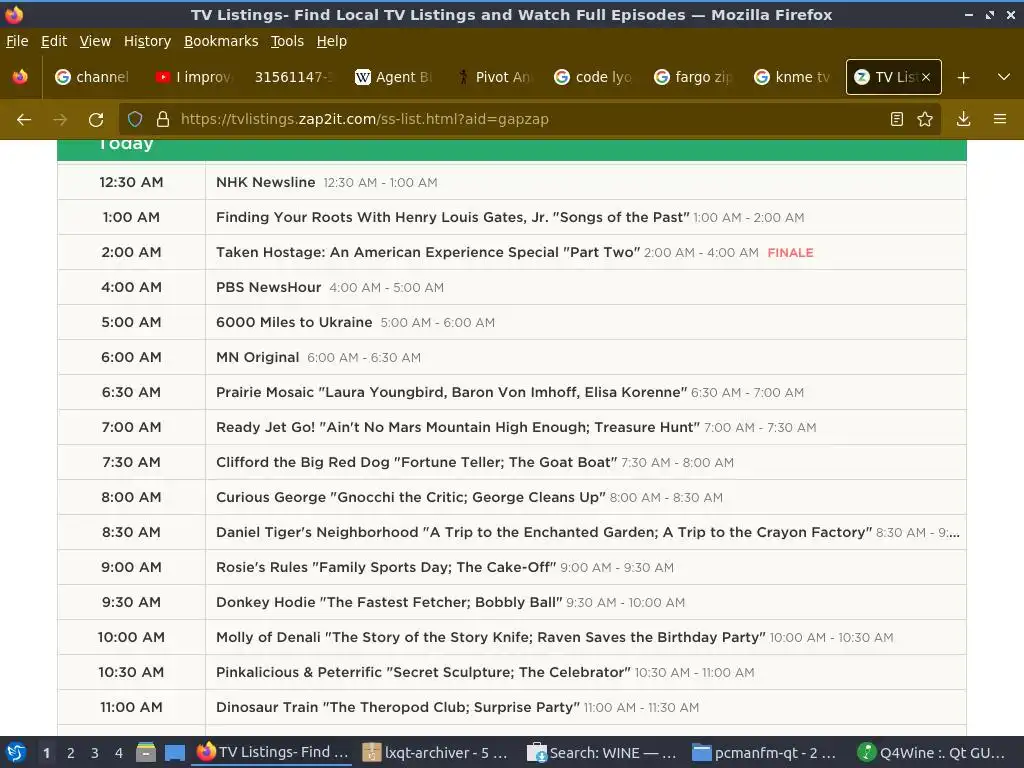The height and width of the screenshot is (768, 1024).
Task: Open MN Original listing
Action: point(257,357)
